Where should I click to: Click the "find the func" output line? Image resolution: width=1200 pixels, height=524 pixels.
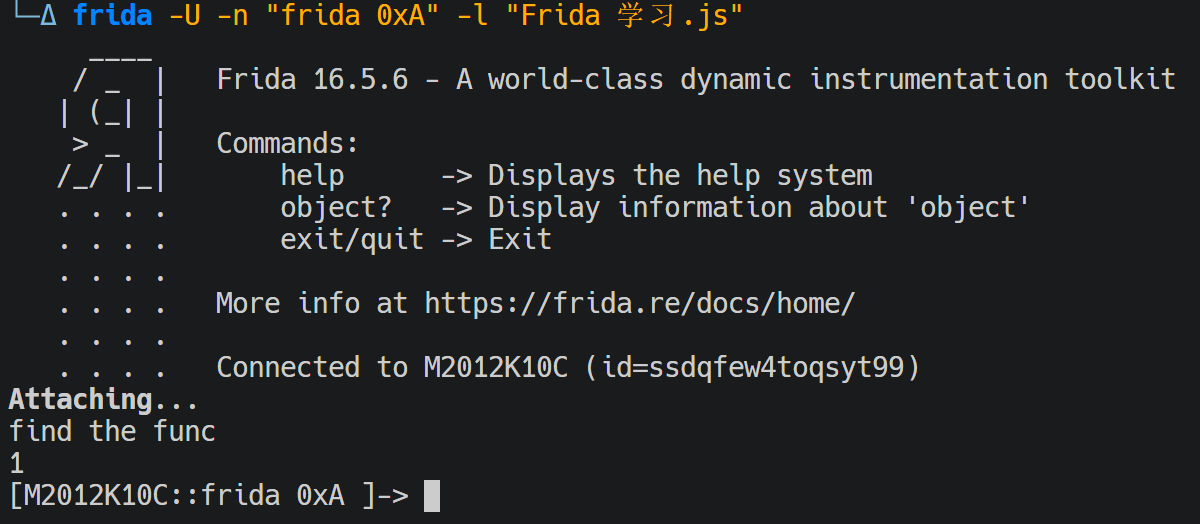pos(112,432)
